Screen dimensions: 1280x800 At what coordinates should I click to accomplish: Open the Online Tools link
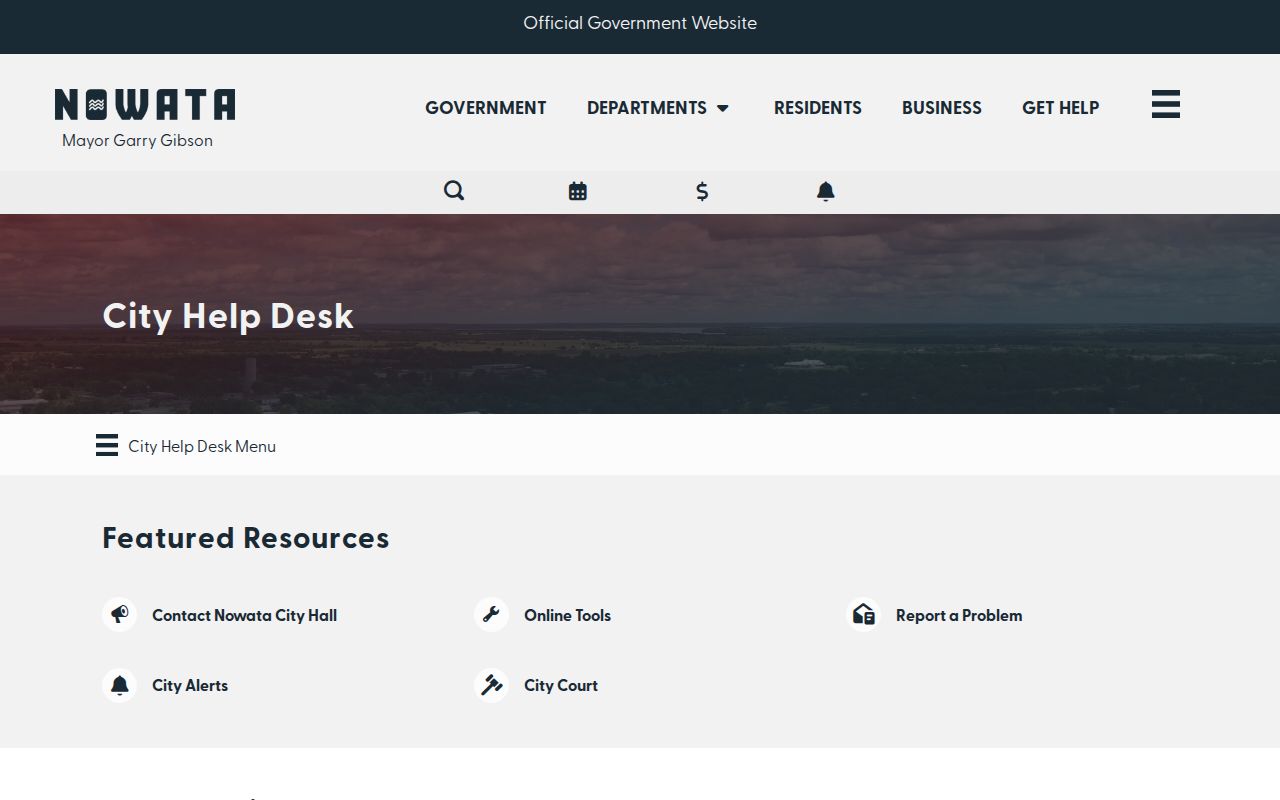coord(567,615)
